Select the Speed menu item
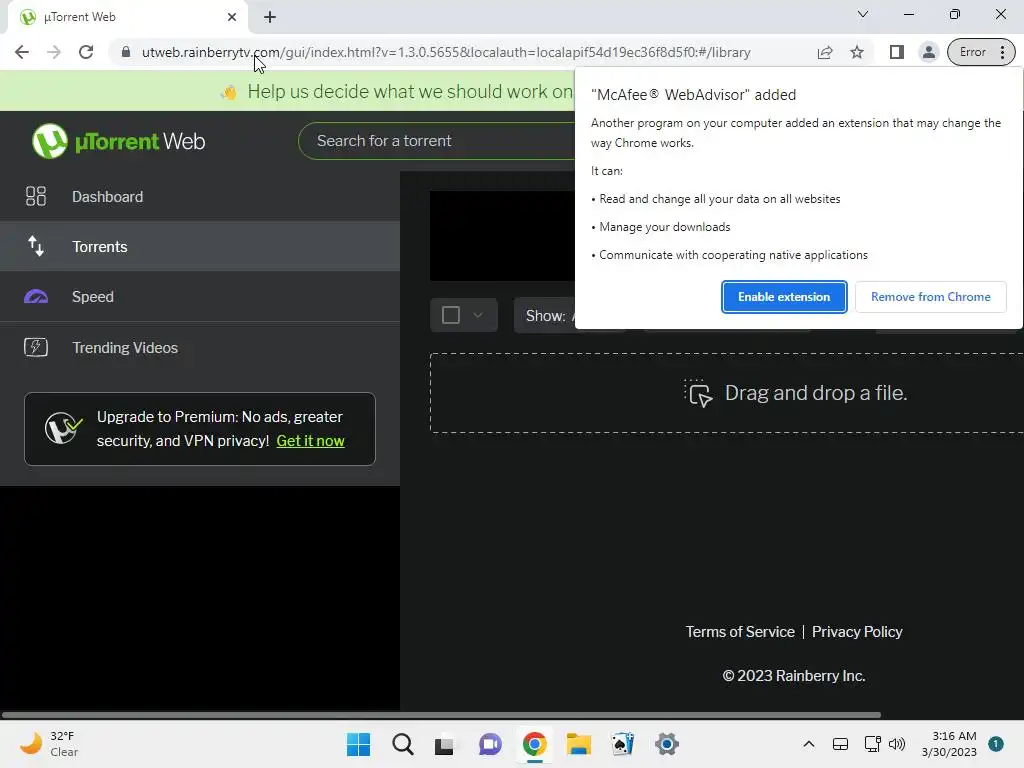This screenshot has height=768, width=1024. click(x=200, y=296)
